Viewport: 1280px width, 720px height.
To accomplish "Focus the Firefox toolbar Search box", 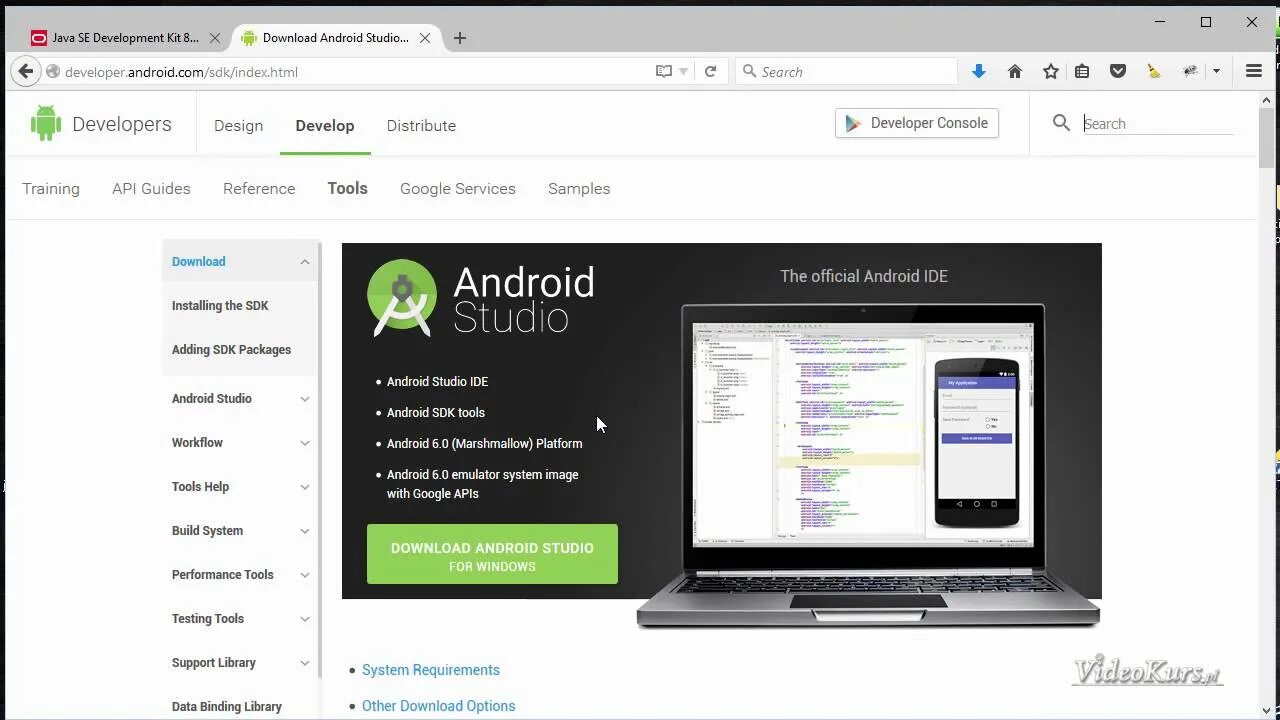I will pyautogui.click(x=846, y=72).
